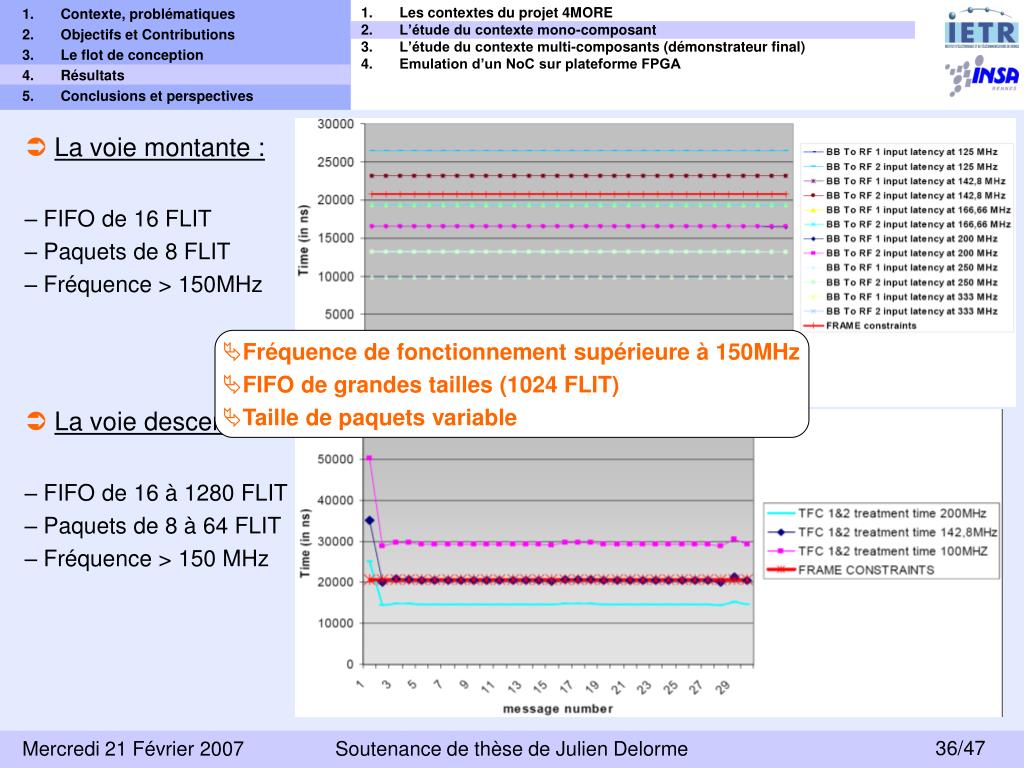The width and height of the screenshot is (1024, 768).
Task: Click orange arrow bullet beside 'La voie descendante'
Action: (x=36, y=421)
